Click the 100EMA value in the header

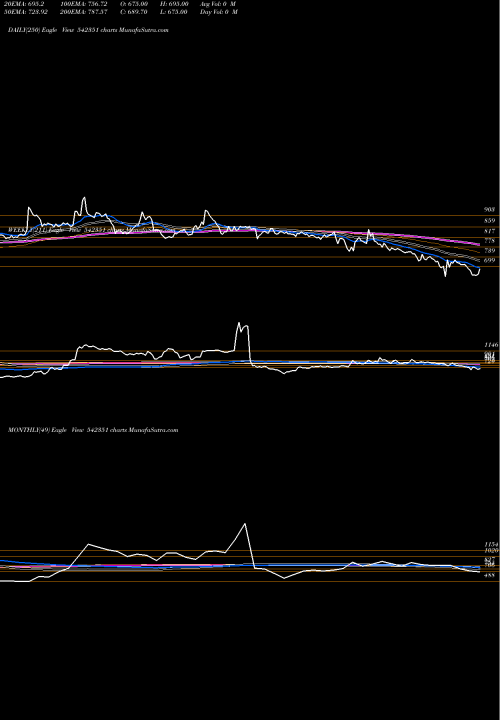pyautogui.click(x=83, y=4)
